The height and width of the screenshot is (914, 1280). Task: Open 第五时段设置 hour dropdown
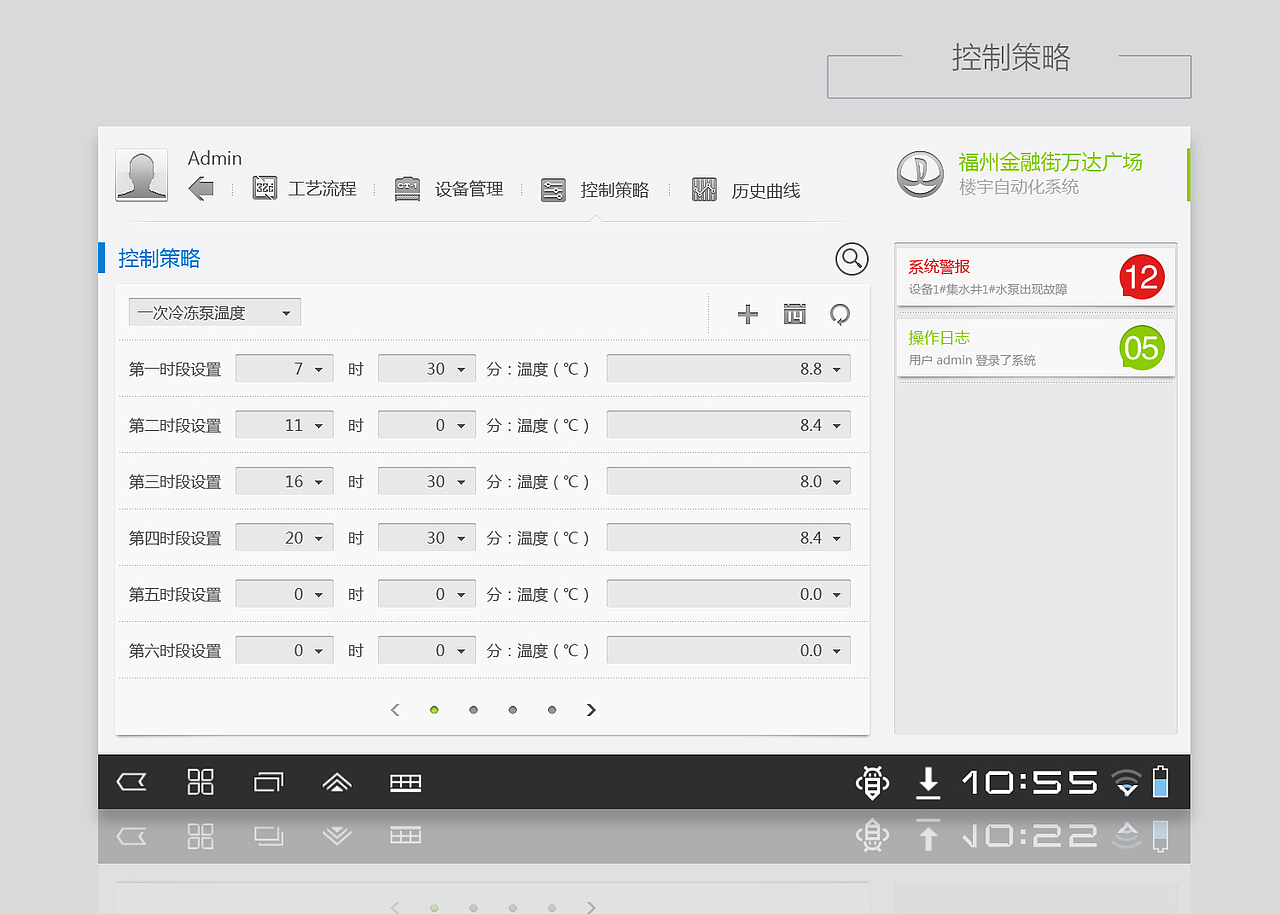[285, 593]
